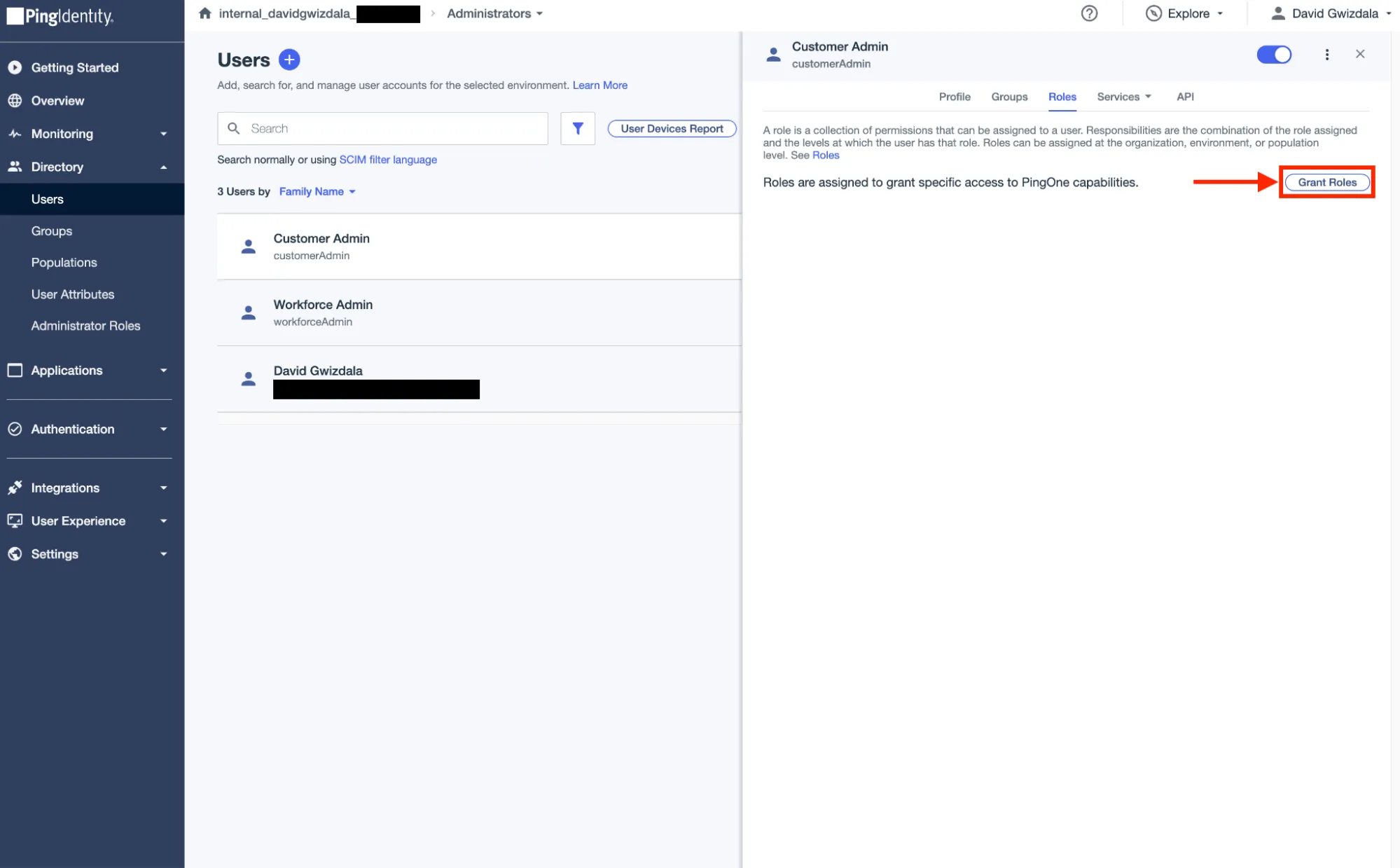Expand the Monitoring sidebar section
Image resolution: width=1400 pixels, height=868 pixels.
click(163, 134)
